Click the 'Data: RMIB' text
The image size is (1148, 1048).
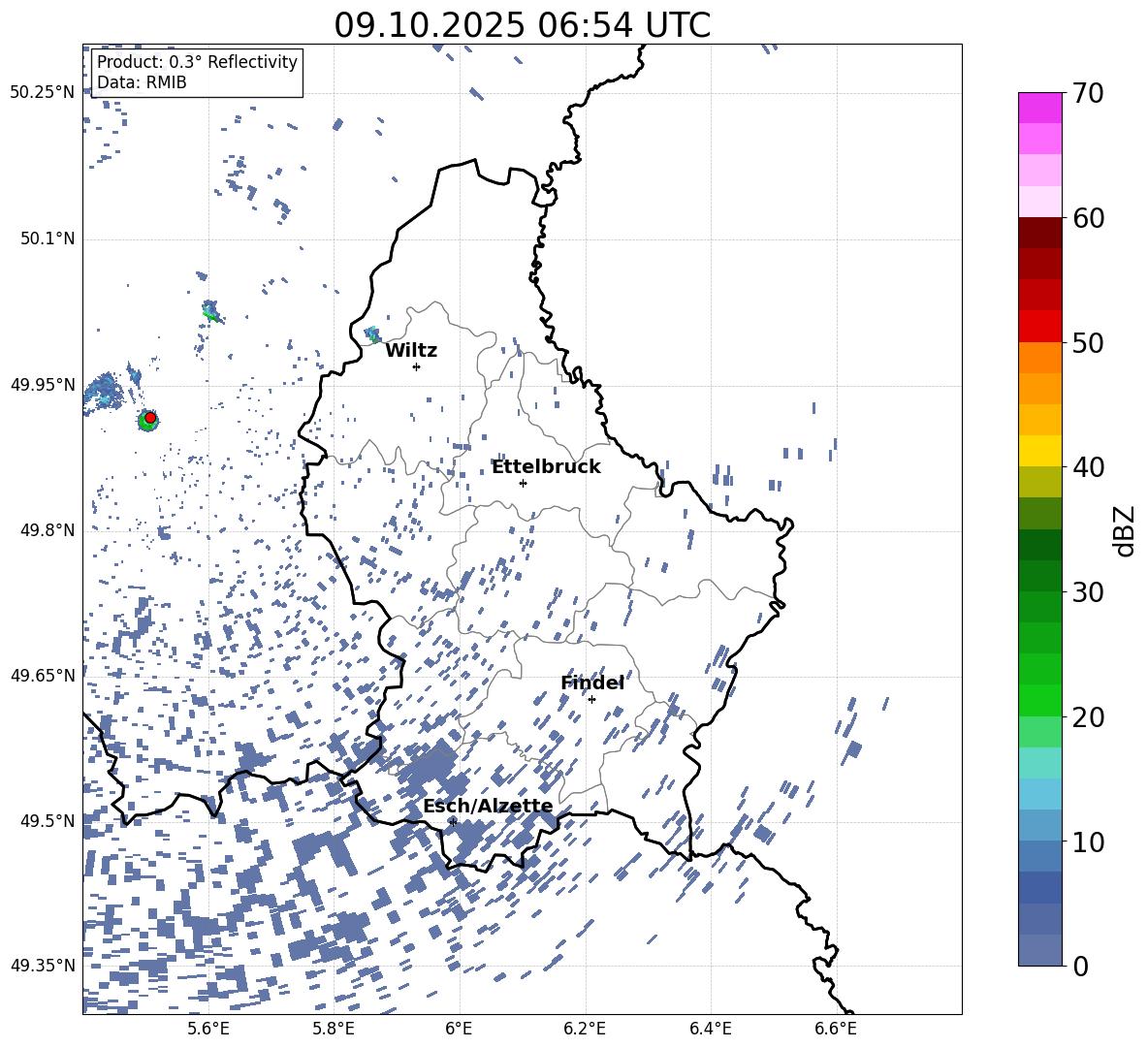pyautogui.click(x=142, y=82)
